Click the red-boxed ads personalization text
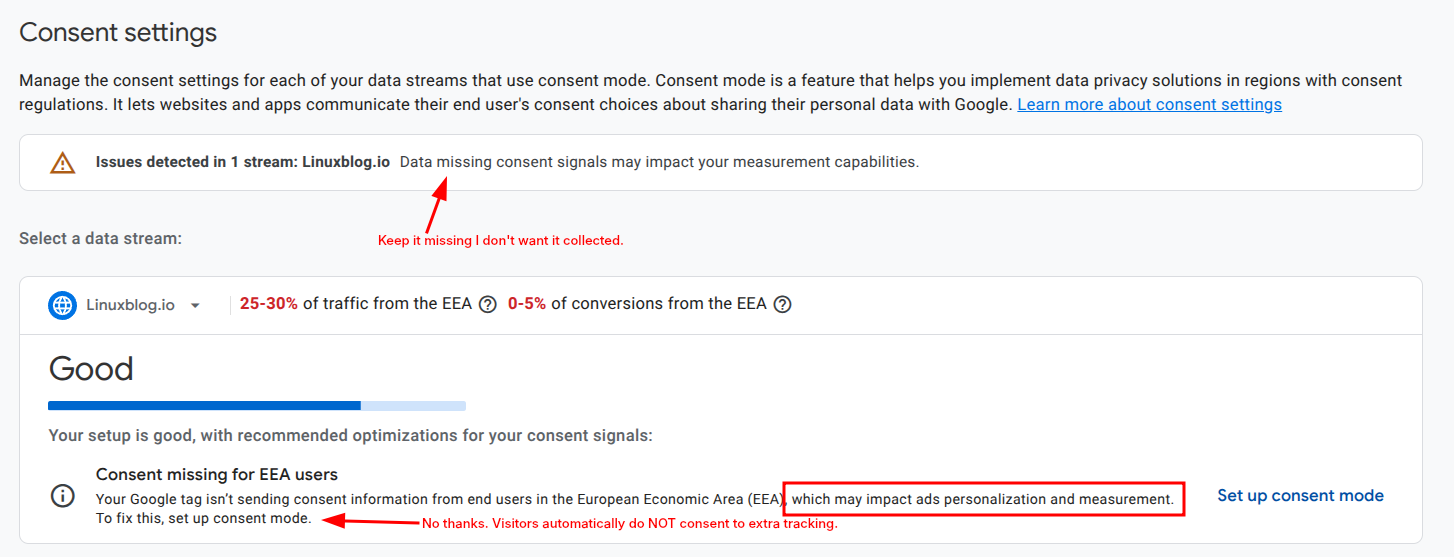The image size is (1454, 557). click(x=982, y=498)
